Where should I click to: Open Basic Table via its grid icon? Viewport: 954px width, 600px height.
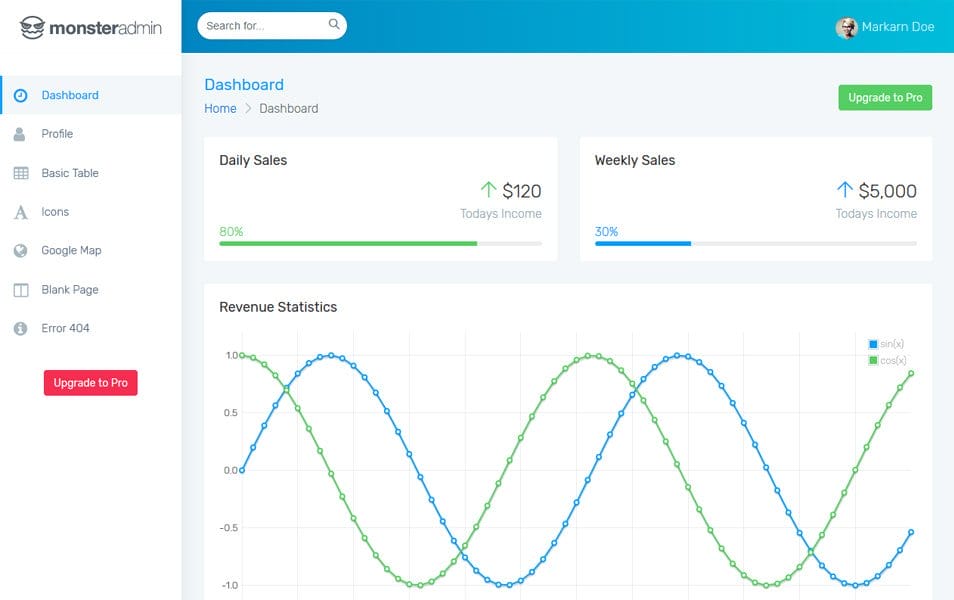(22, 172)
